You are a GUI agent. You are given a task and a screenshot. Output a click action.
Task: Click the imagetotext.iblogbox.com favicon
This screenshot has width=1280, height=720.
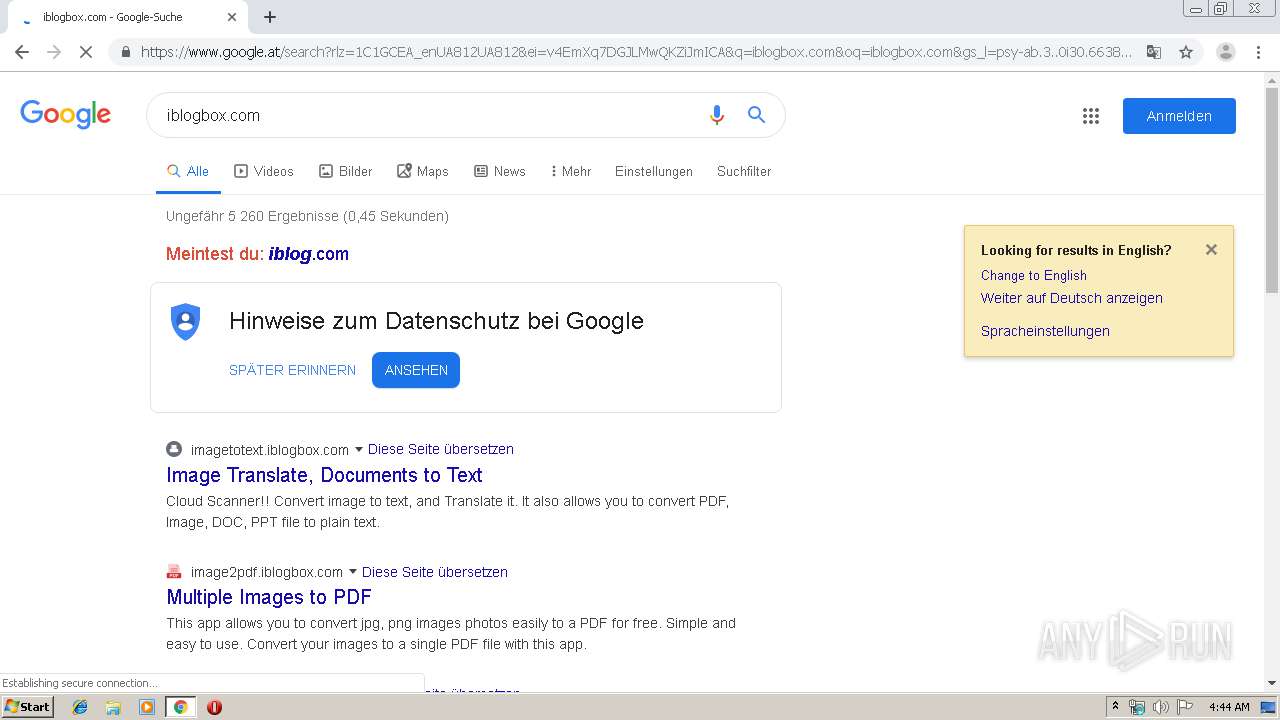(174, 449)
